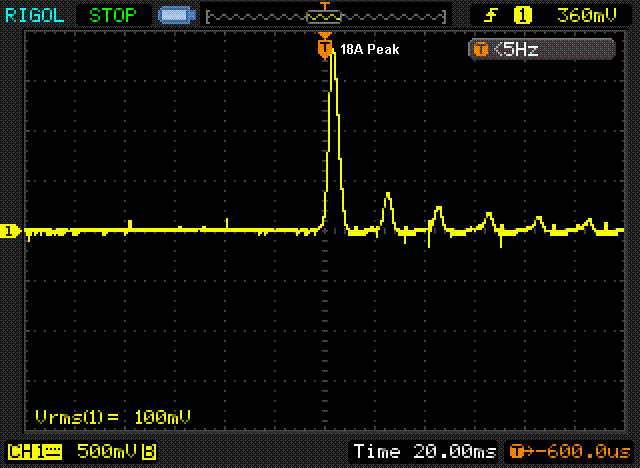Click the 500mV vertical scale readout
The image size is (640, 468).
click(x=107, y=451)
